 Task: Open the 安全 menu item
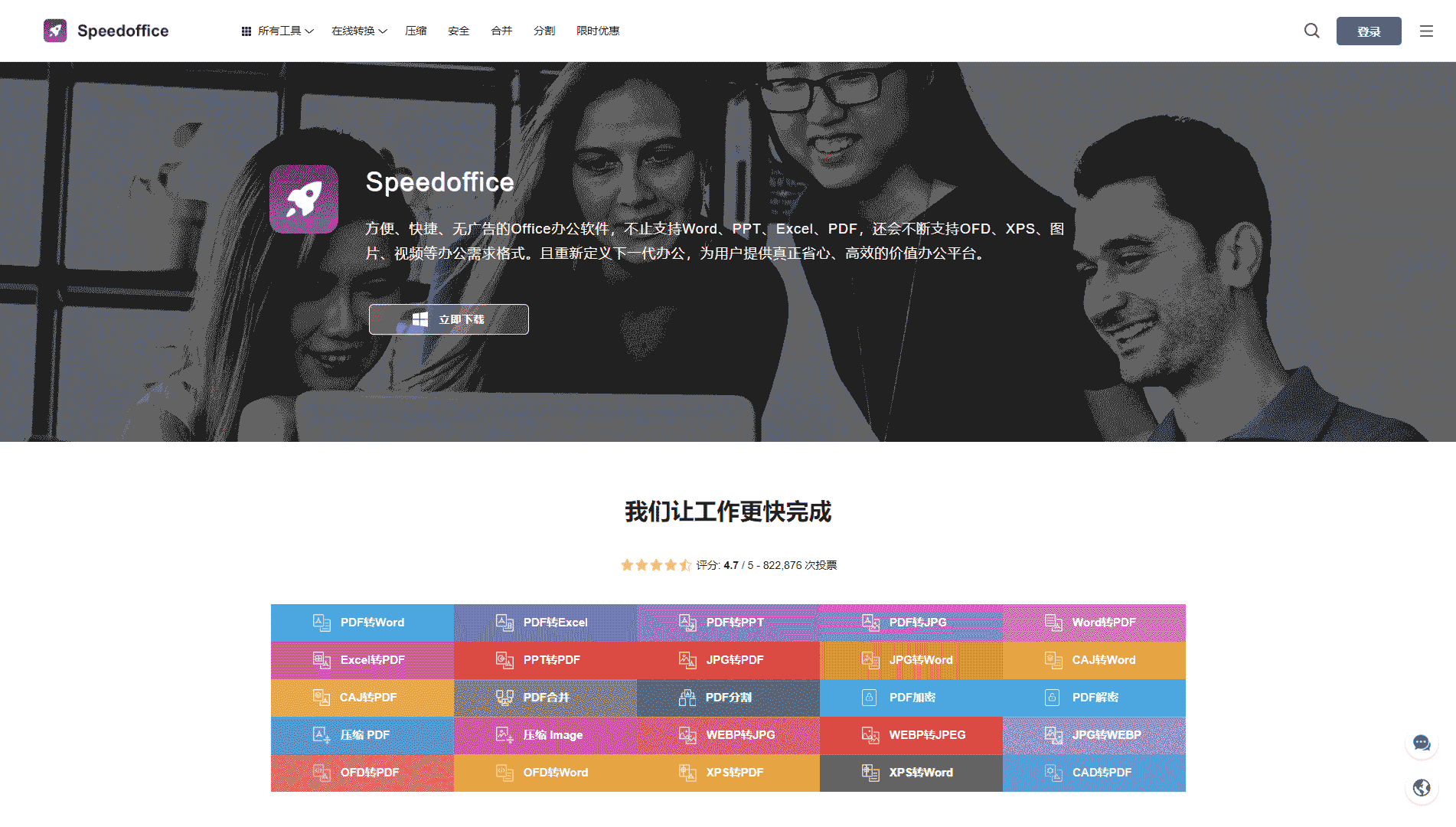coord(459,31)
